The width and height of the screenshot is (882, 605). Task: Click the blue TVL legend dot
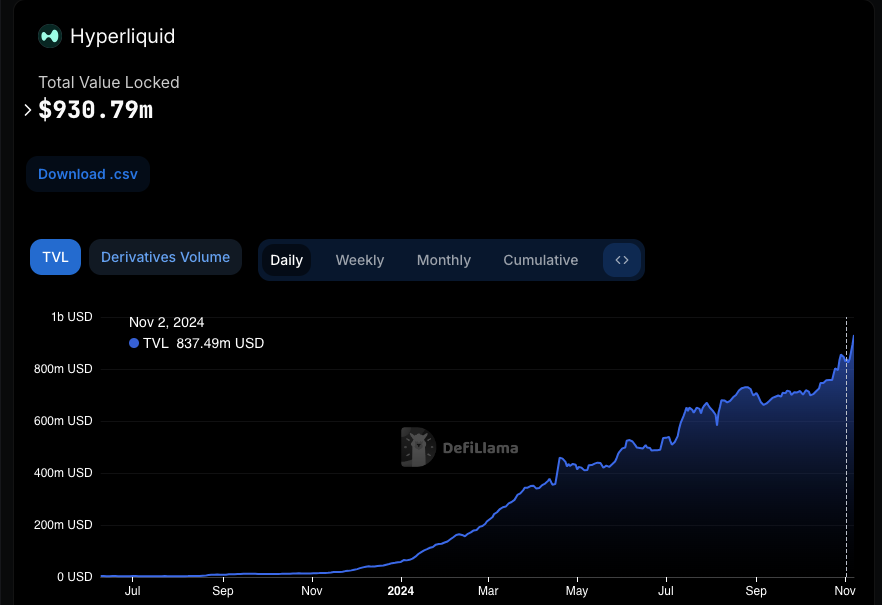tap(134, 343)
